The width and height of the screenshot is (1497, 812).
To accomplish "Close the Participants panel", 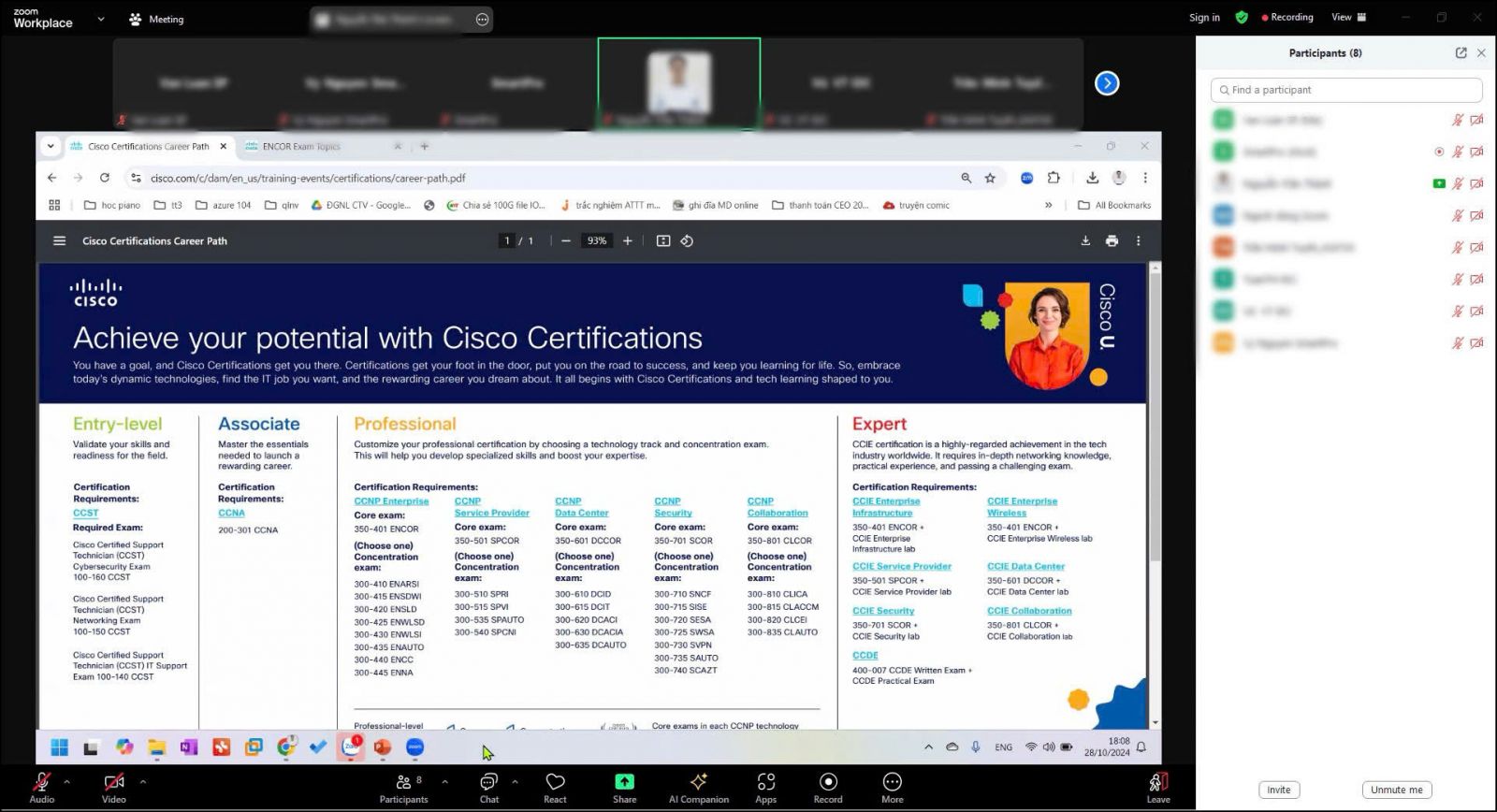I will click(1481, 53).
